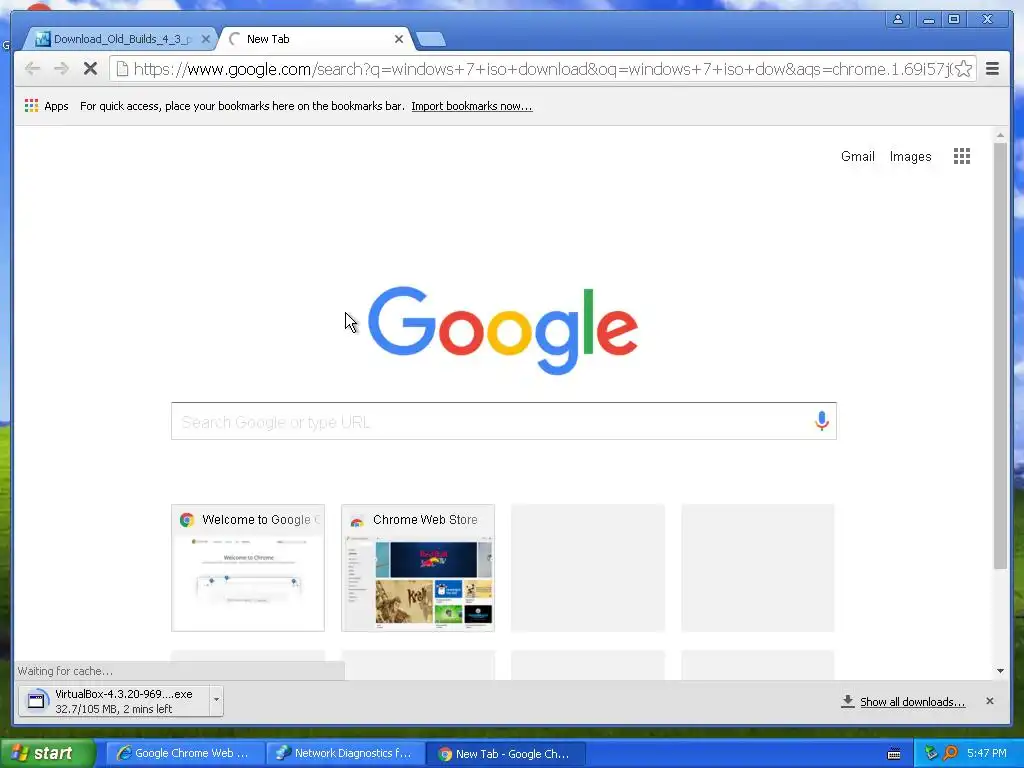
Task: Click the page info icon in address bar
Action: coord(122,69)
